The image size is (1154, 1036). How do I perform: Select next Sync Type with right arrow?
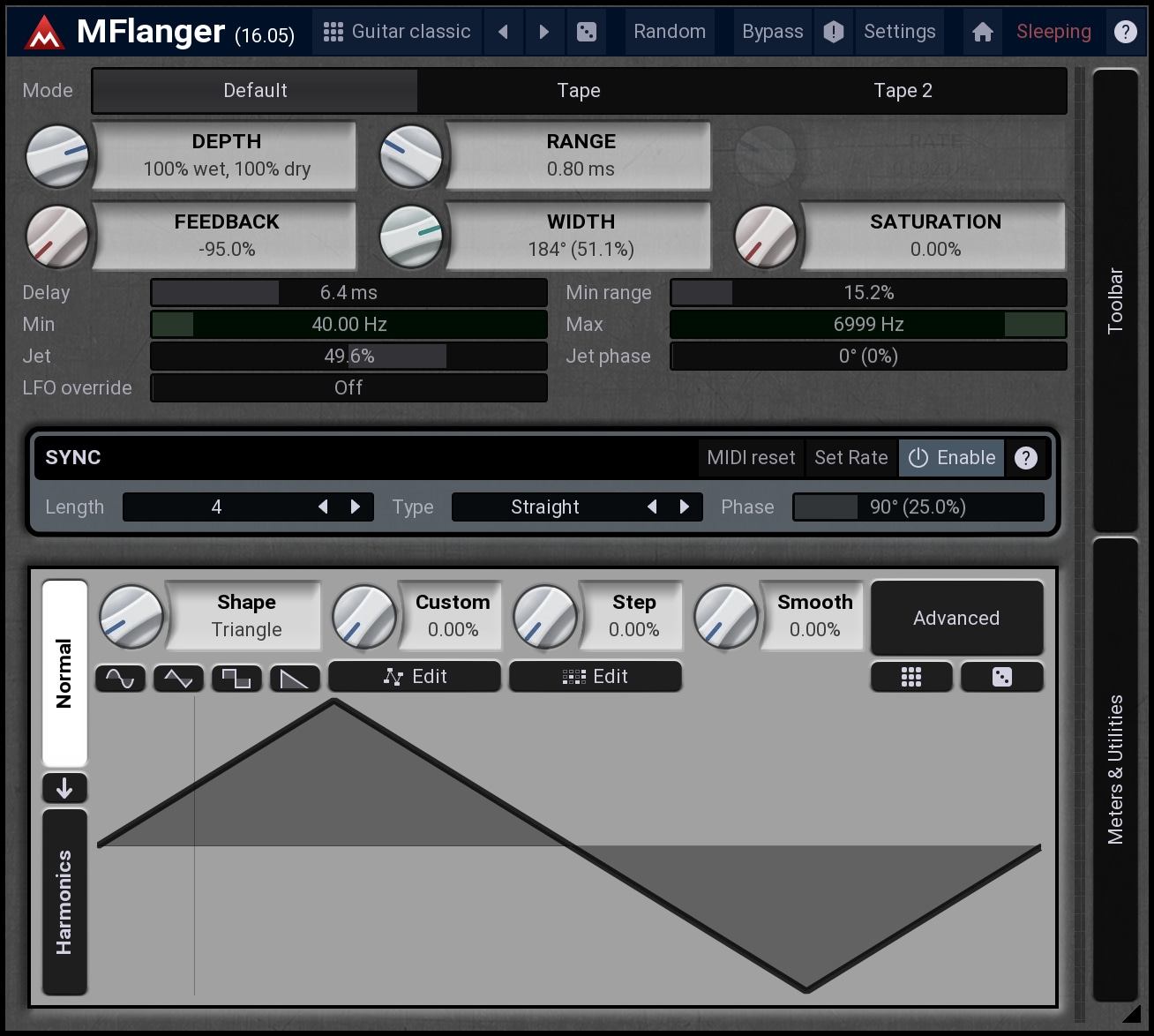pyautogui.click(x=685, y=507)
